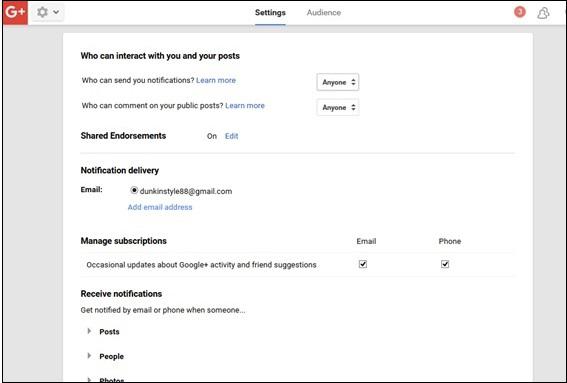This screenshot has width=567, height=383.
Task: Click the Phone column header
Action: tap(449, 241)
